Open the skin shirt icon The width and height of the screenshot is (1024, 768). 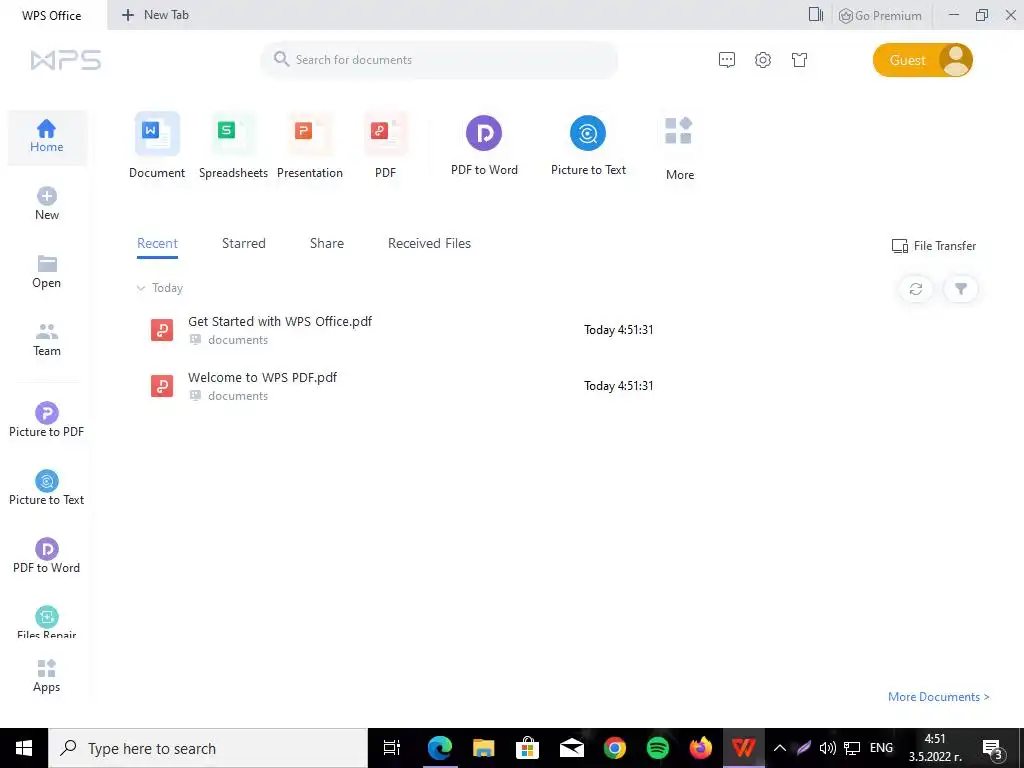pyautogui.click(x=799, y=60)
